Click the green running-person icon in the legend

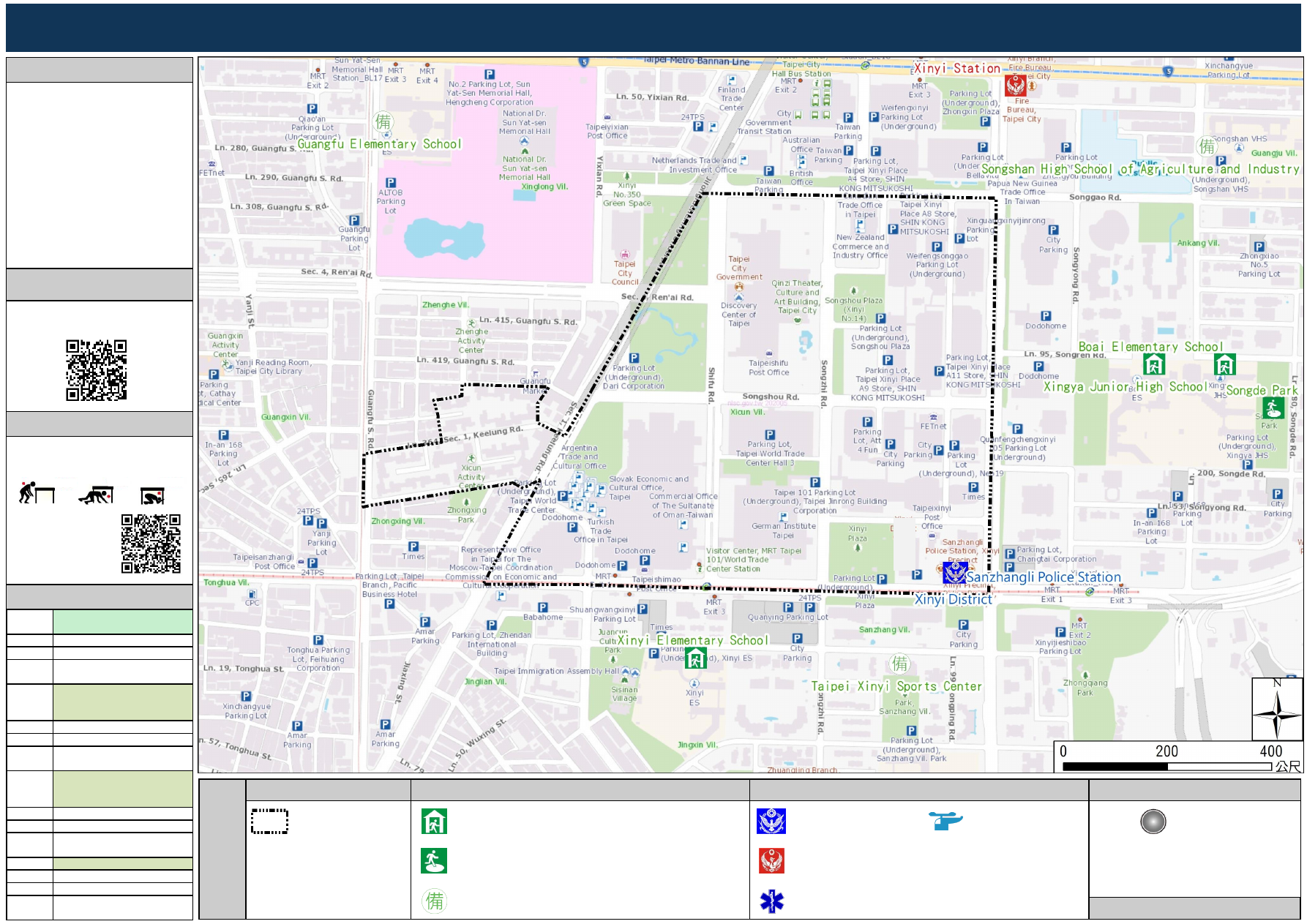point(434,860)
